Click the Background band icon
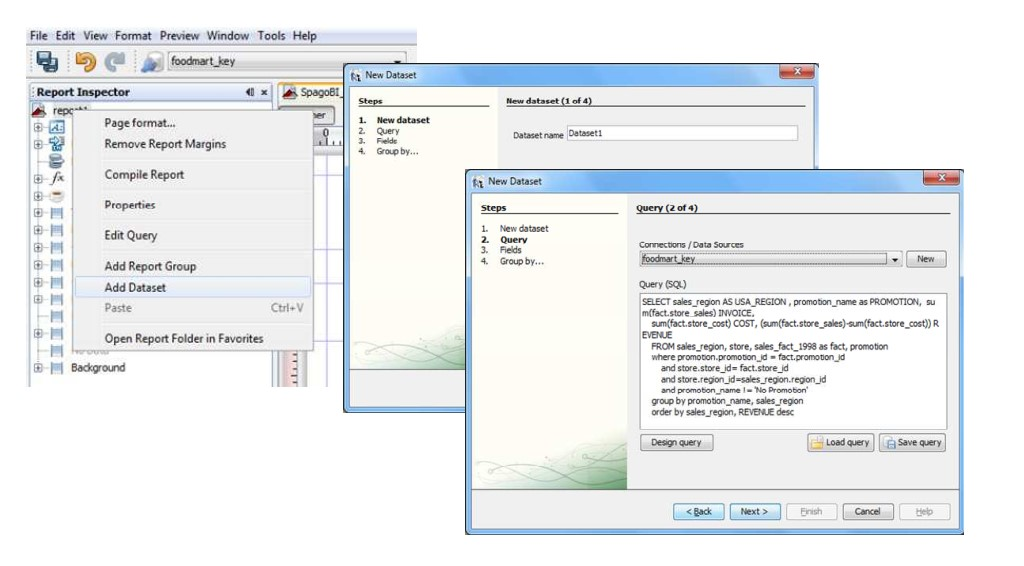 tap(57, 368)
